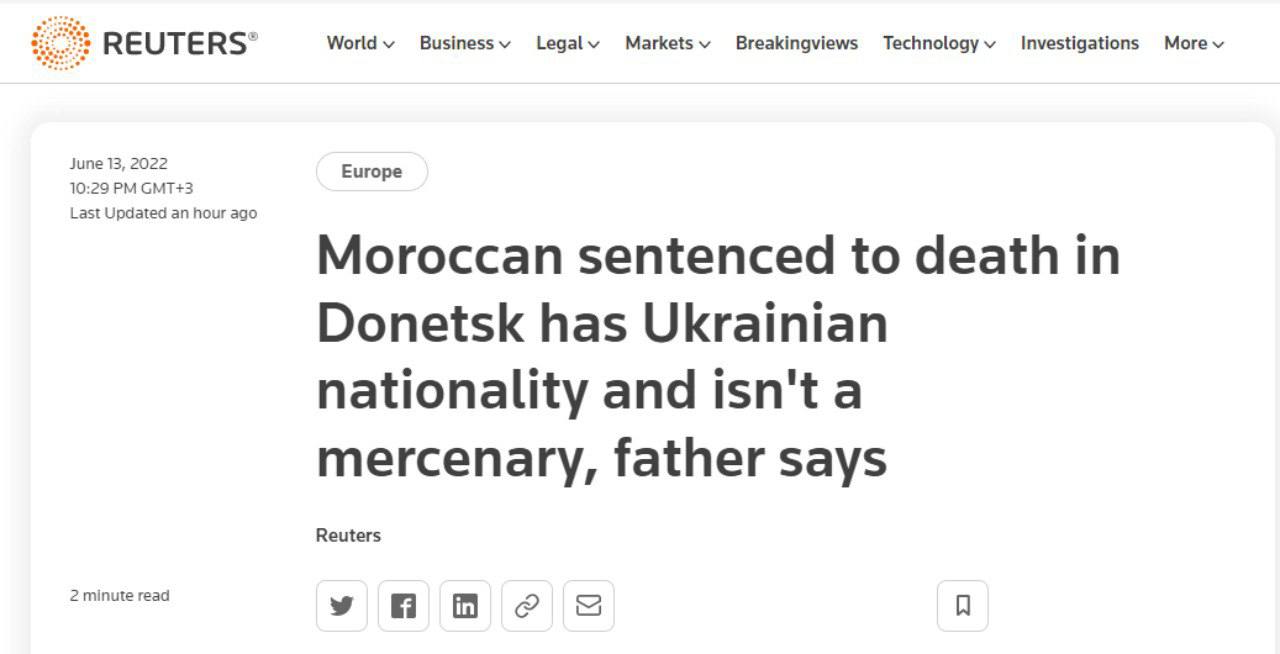This screenshot has width=1280, height=654.
Task: Open the Breakingviews section
Action: pyautogui.click(x=796, y=43)
